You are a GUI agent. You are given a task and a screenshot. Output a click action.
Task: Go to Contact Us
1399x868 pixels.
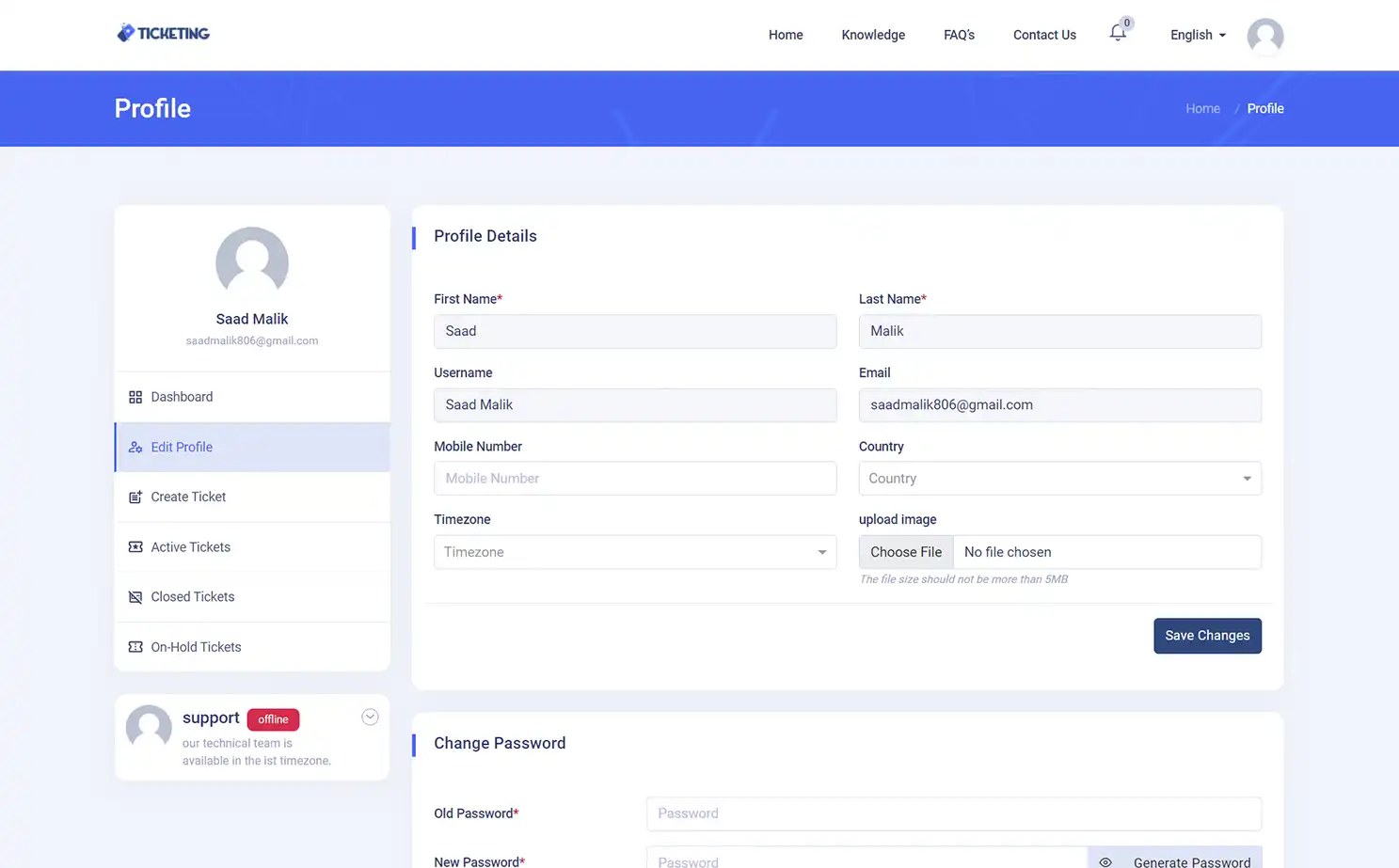pyautogui.click(x=1044, y=35)
